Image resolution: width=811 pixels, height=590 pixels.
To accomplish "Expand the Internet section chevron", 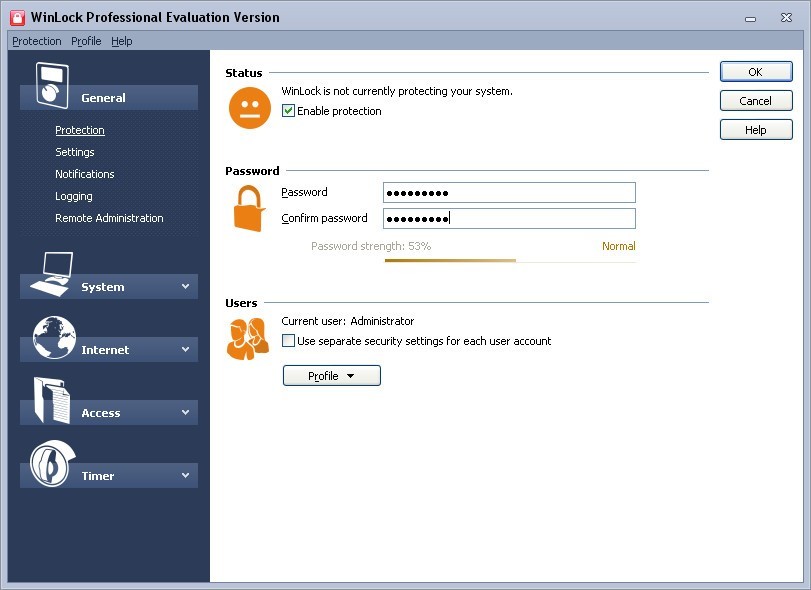I will [185, 349].
